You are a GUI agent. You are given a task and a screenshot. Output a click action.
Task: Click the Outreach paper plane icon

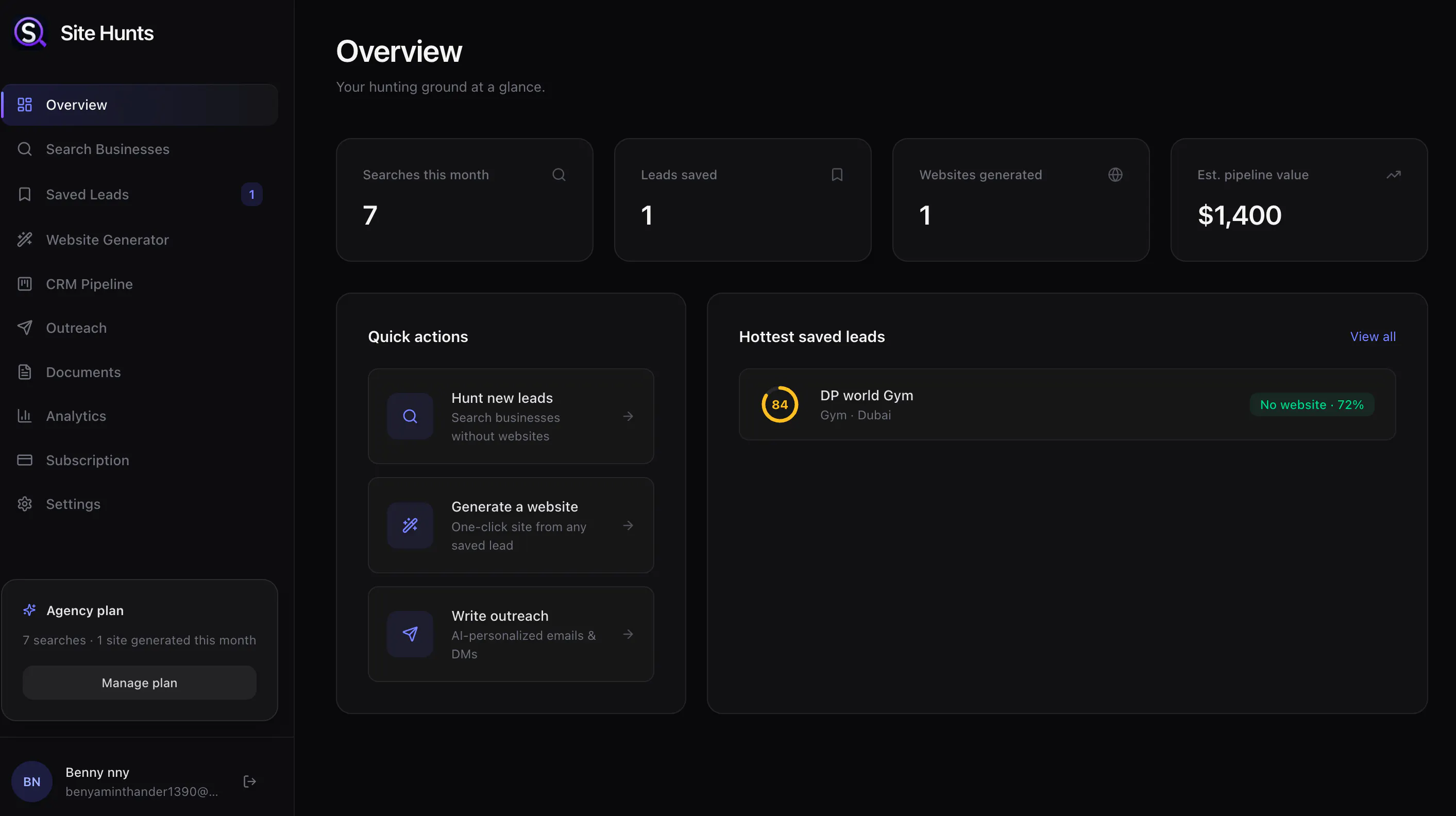click(x=24, y=328)
